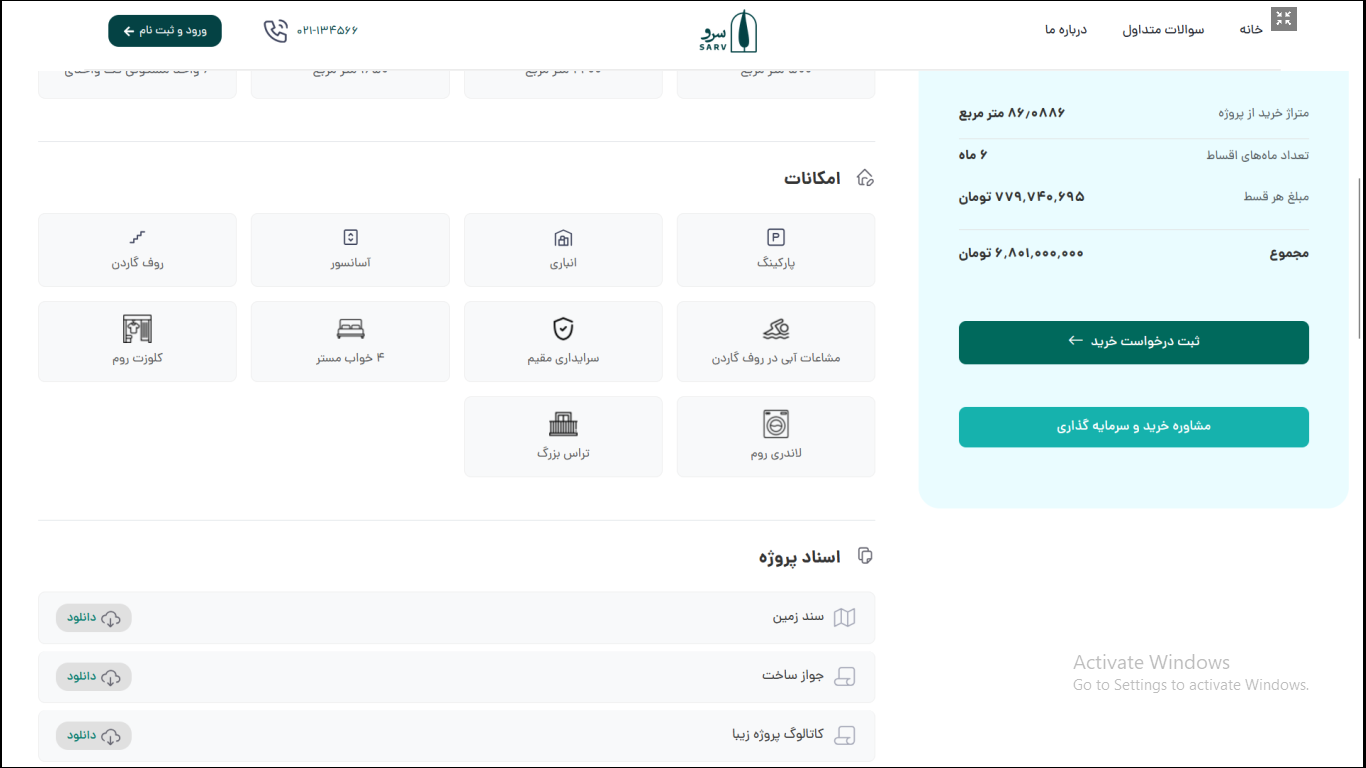Download the land deed (سند زمین) document
This screenshot has width=1366, height=768.
click(94, 618)
